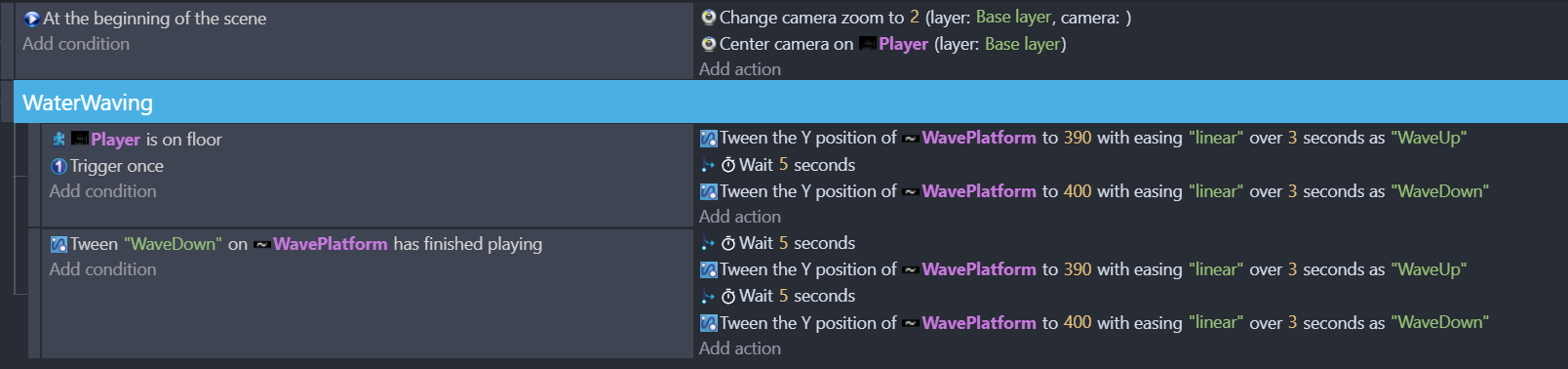Image resolution: width=1568 pixels, height=369 pixels.
Task: Select WavePlatform in the tween finished condition
Action: (x=331, y=244)
